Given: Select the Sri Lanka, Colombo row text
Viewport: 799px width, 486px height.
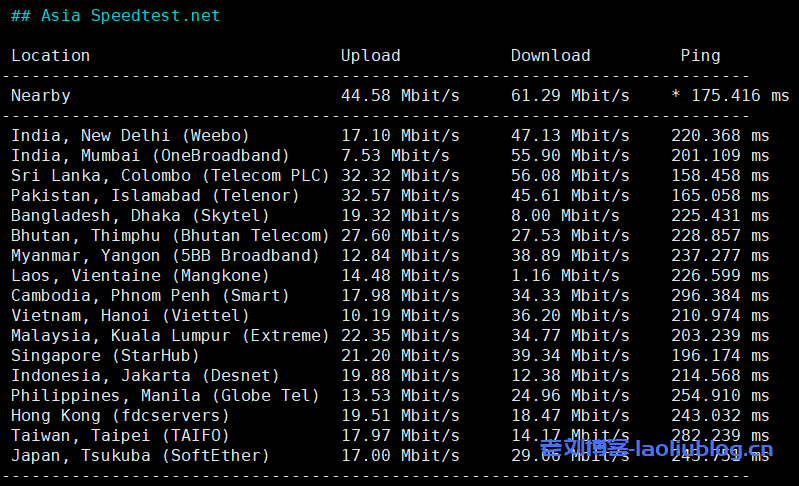Looking at the screenshot, I should [170, 176].
